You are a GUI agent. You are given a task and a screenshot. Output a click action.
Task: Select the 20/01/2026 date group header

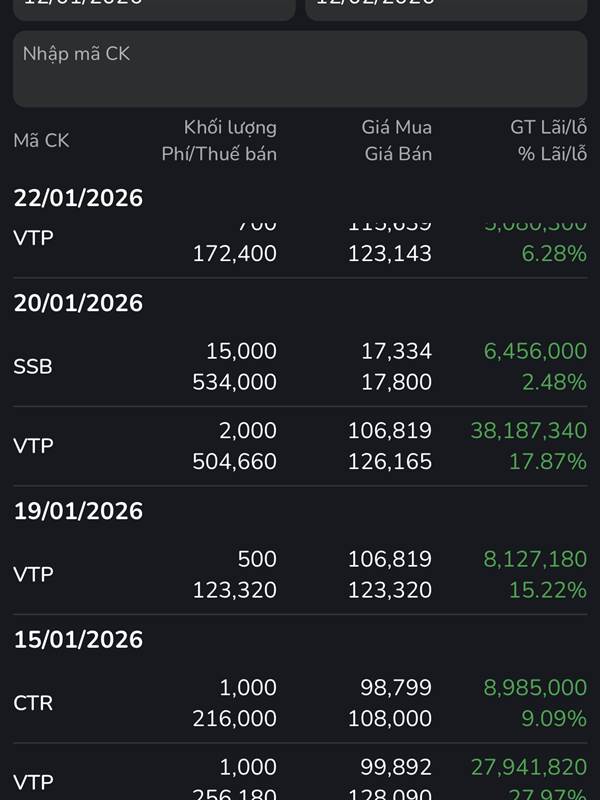[79, 303]
